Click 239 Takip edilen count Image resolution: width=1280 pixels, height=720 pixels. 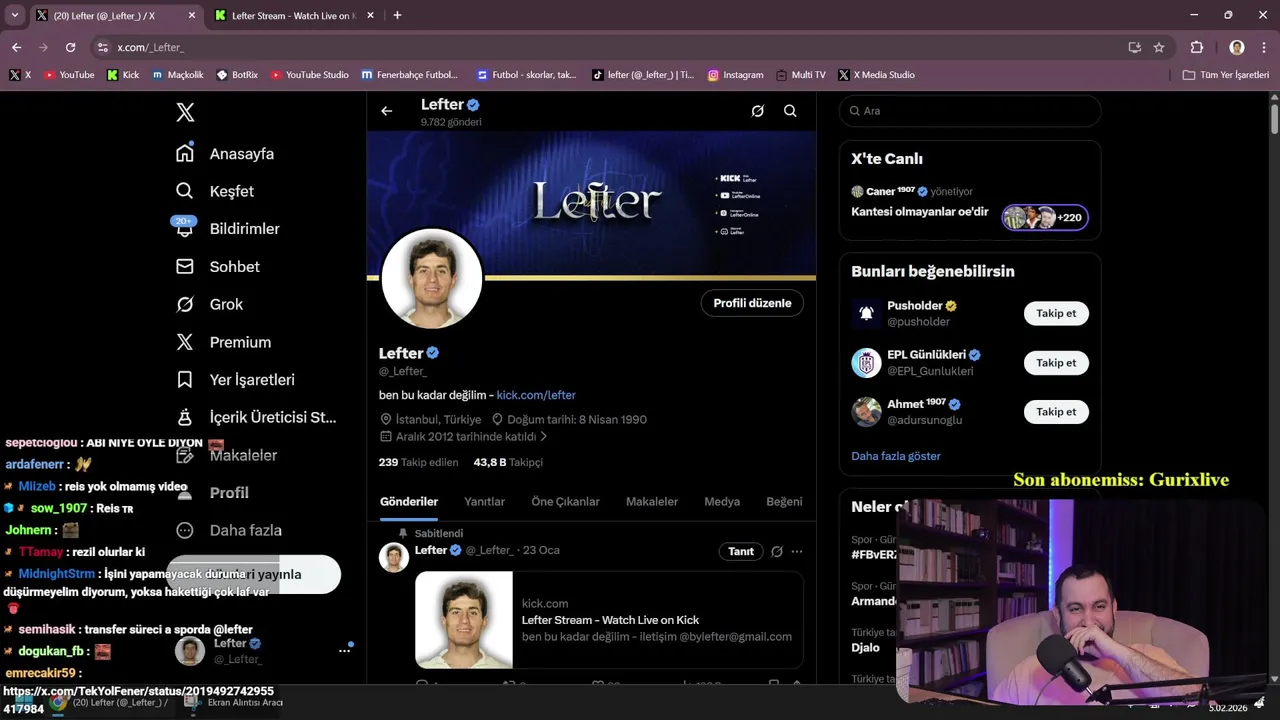418,462
